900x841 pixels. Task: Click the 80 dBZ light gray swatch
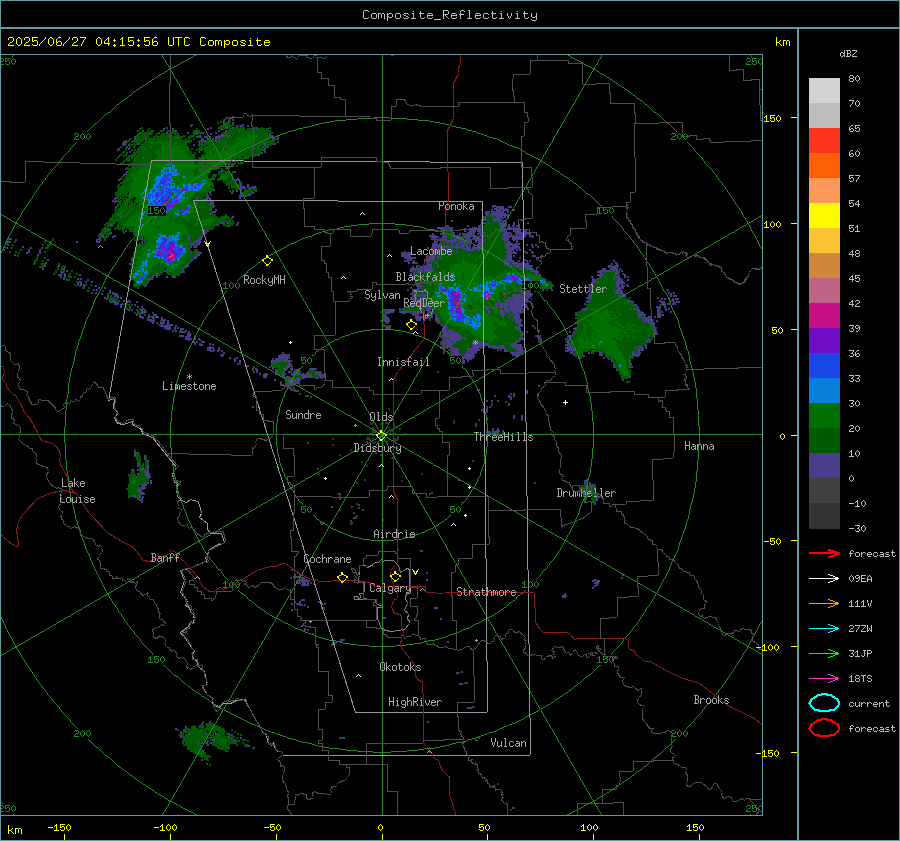coord(824,90)
